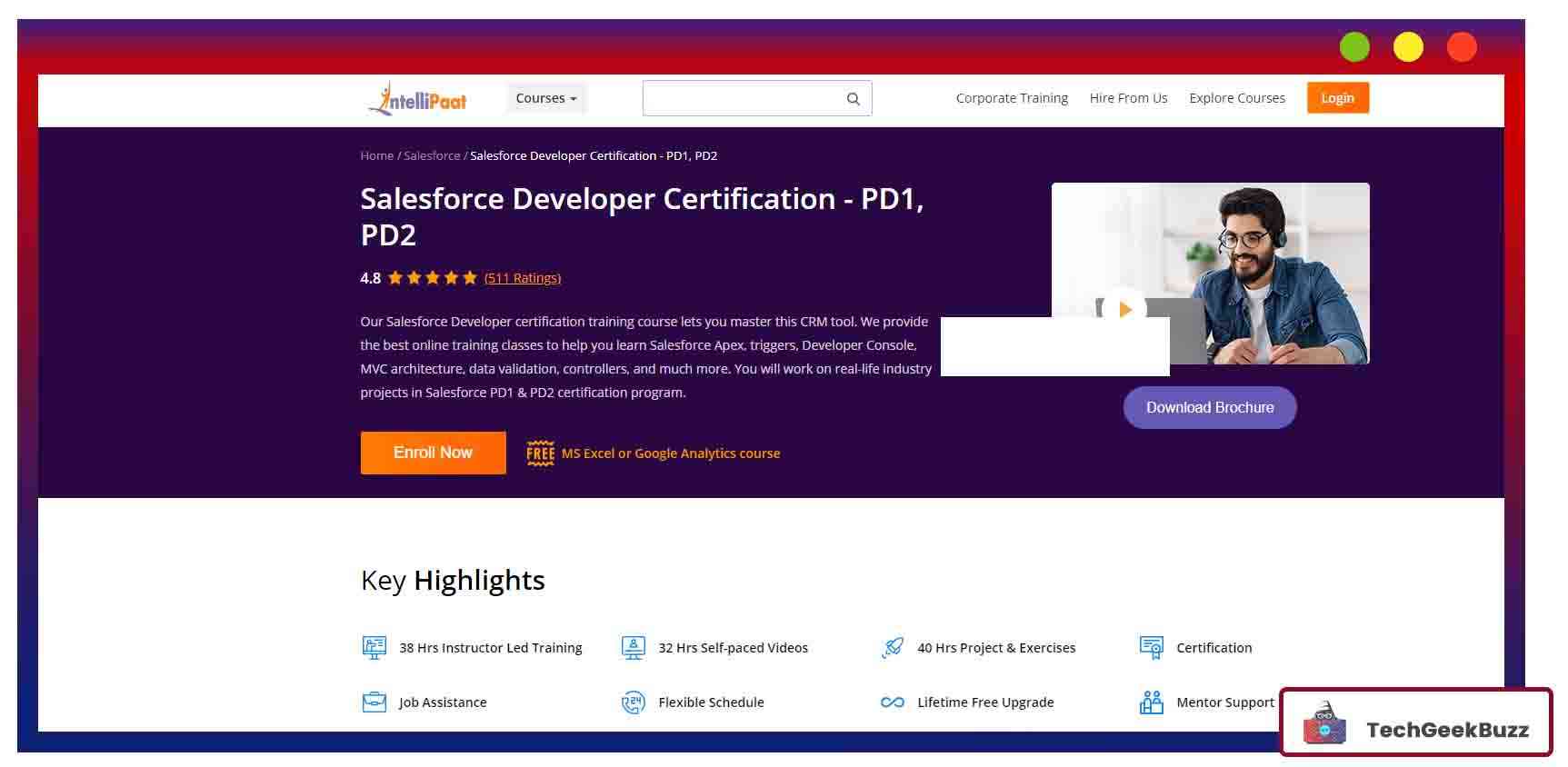Open Corporate Training in navigation
Screen dimensions: 1568x767
(x=1012, y=98)
